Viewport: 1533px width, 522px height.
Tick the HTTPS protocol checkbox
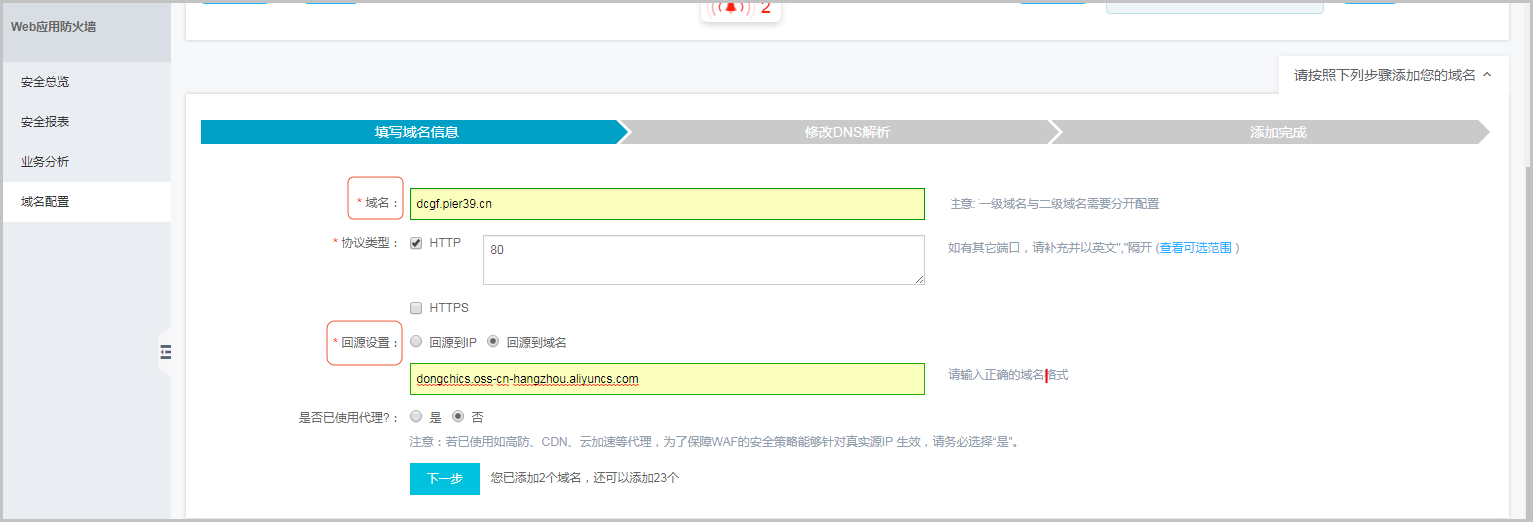click(416, 308)
